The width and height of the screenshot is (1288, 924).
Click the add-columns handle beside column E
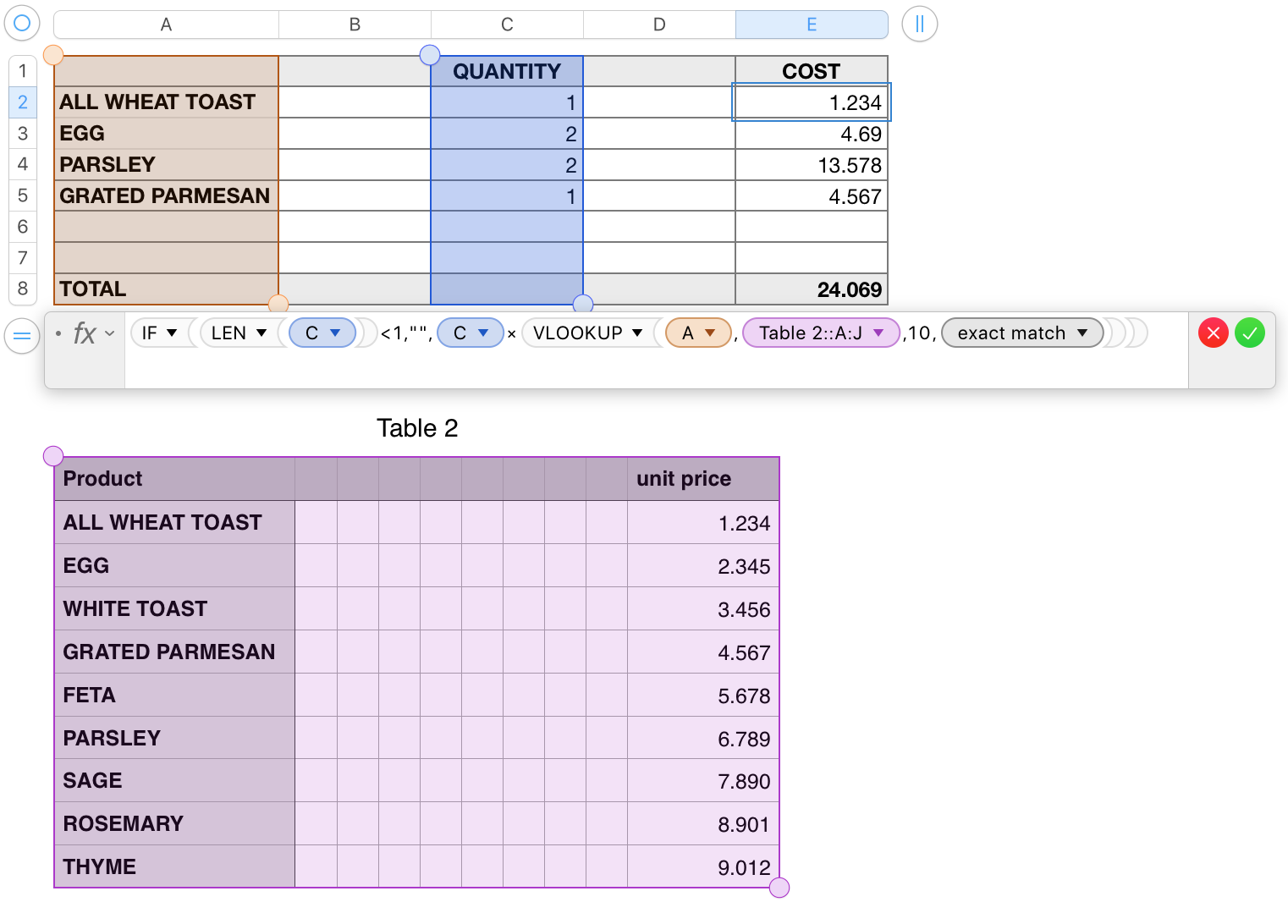tap(920, 24)
